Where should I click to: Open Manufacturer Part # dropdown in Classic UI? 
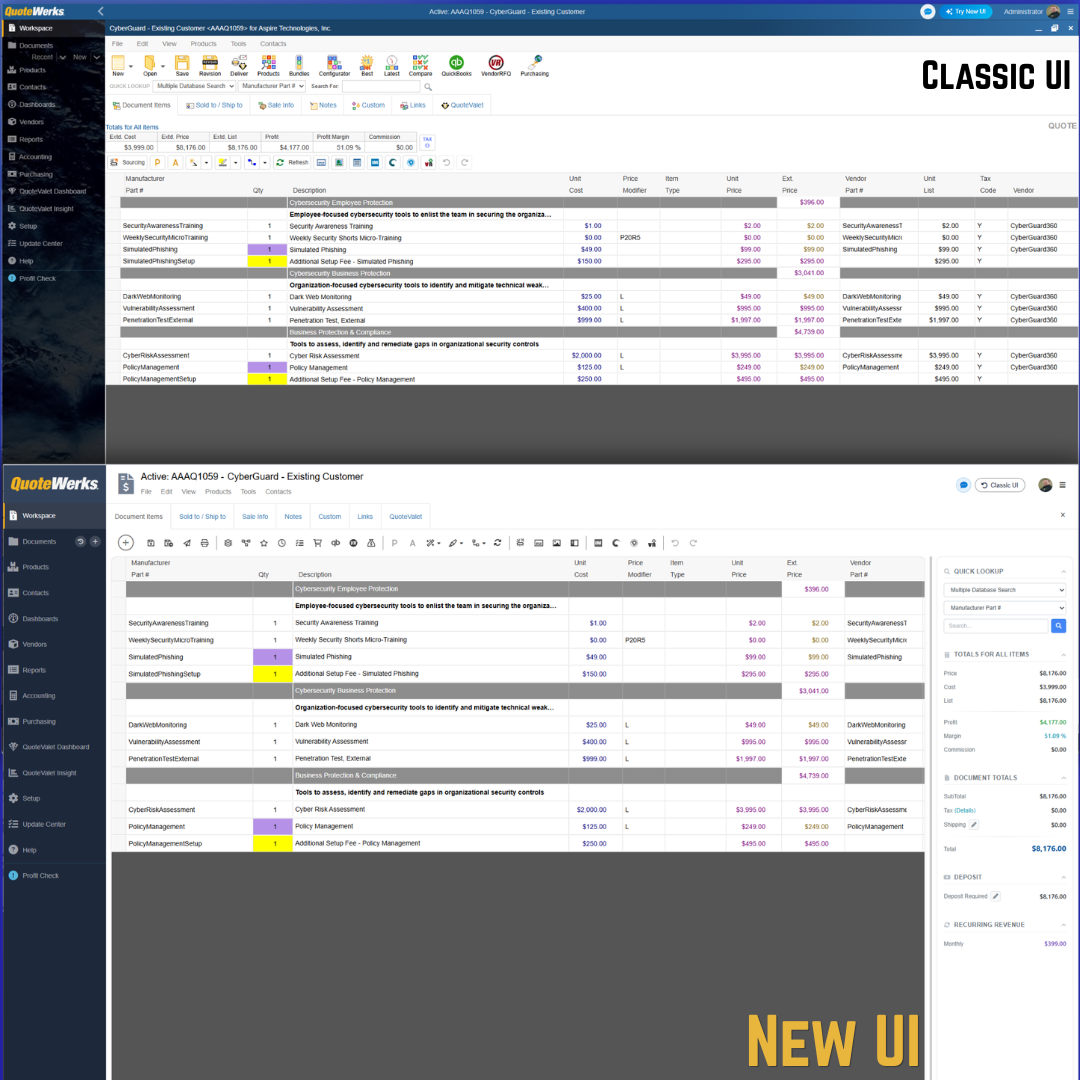click(272, 86)
